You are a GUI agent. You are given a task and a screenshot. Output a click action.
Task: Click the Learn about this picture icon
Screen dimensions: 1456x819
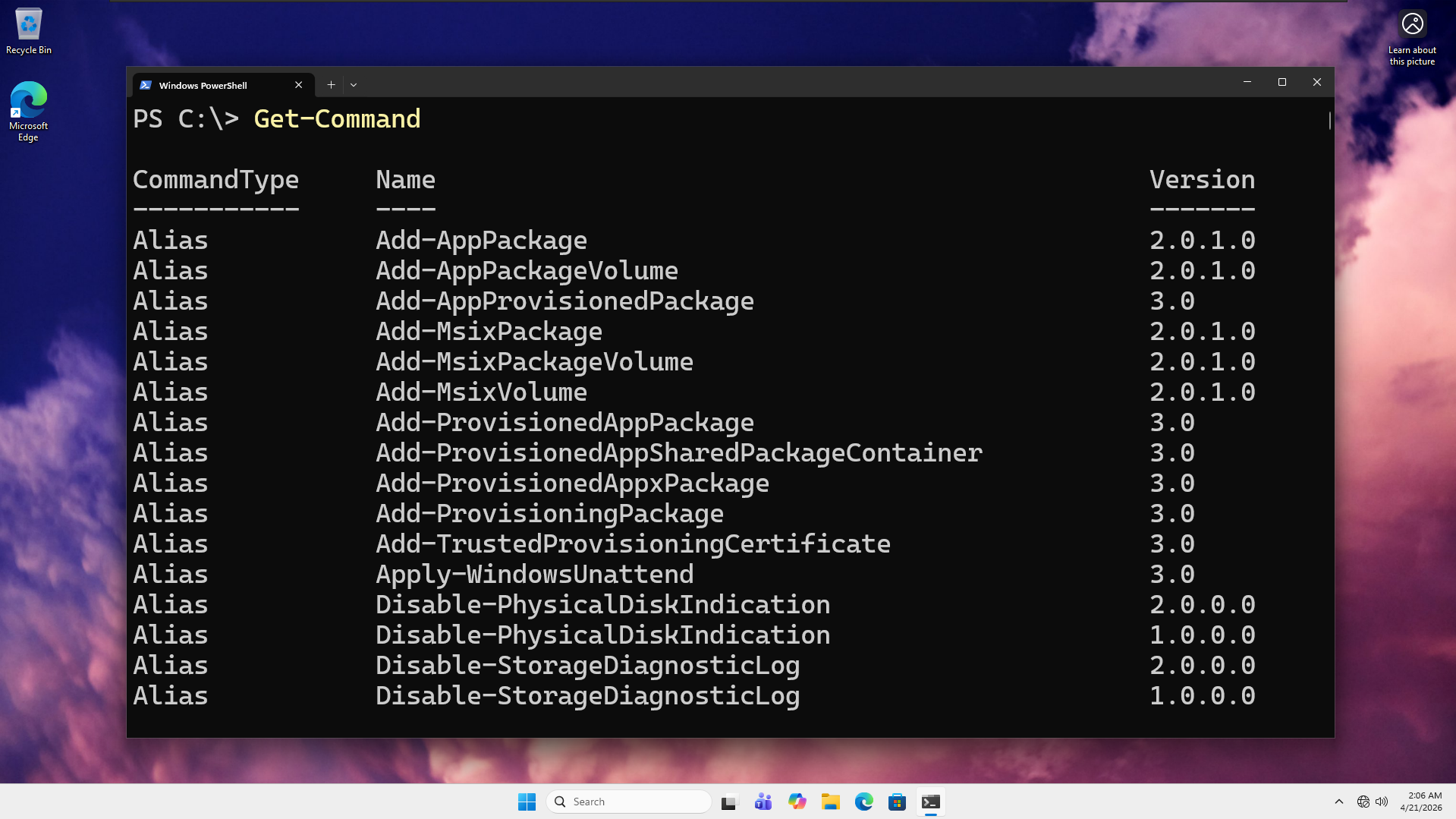tap(1412, 38)
